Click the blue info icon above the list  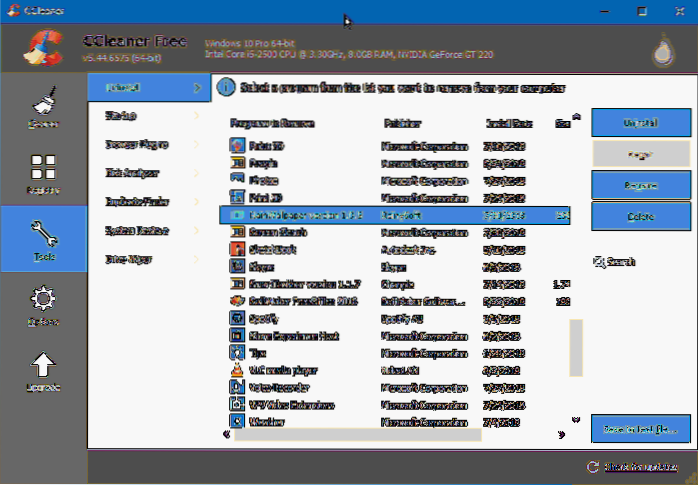[226, 87]
